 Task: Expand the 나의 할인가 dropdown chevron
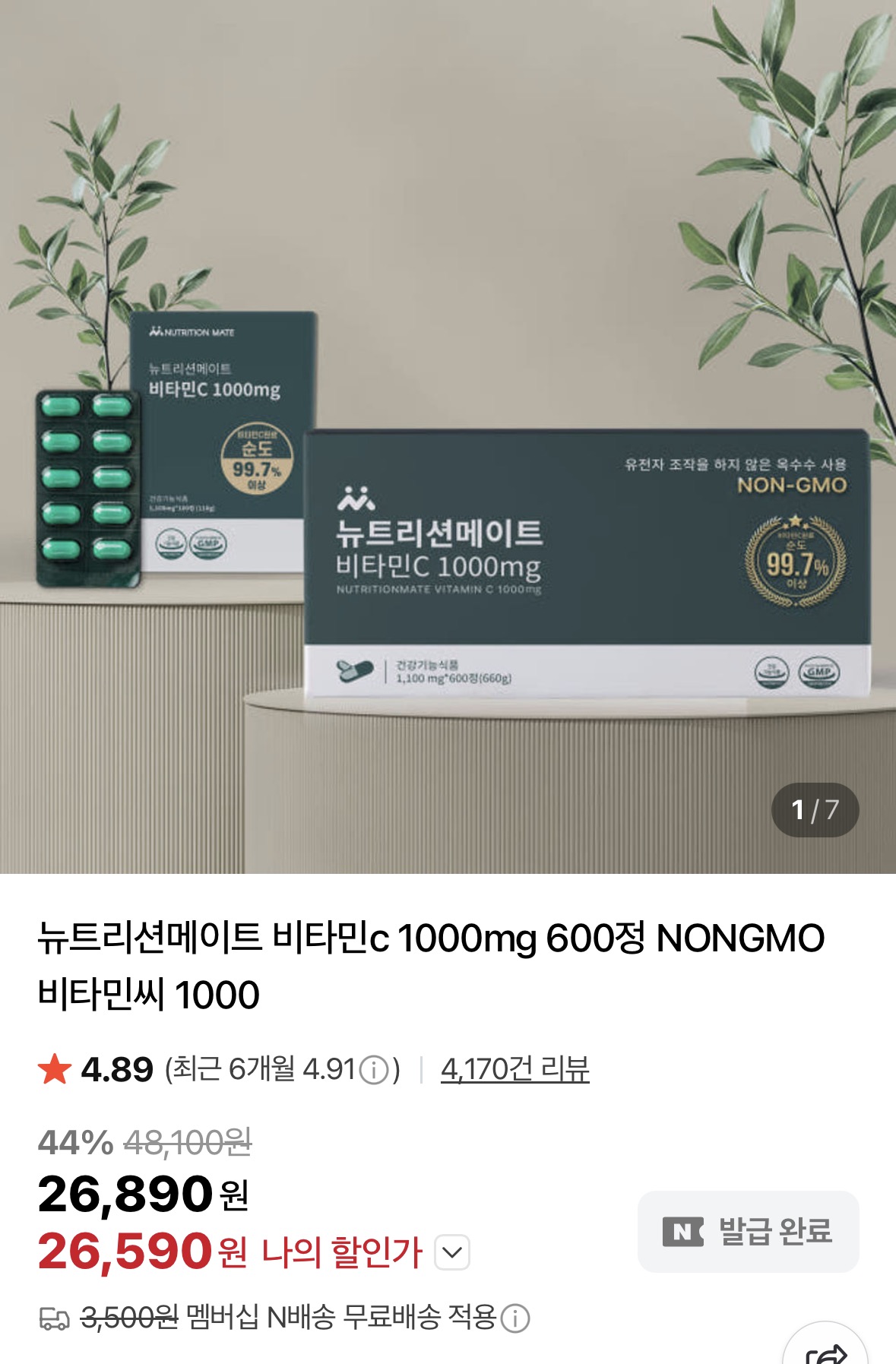pyautogui.click(x=452, y=1252)
